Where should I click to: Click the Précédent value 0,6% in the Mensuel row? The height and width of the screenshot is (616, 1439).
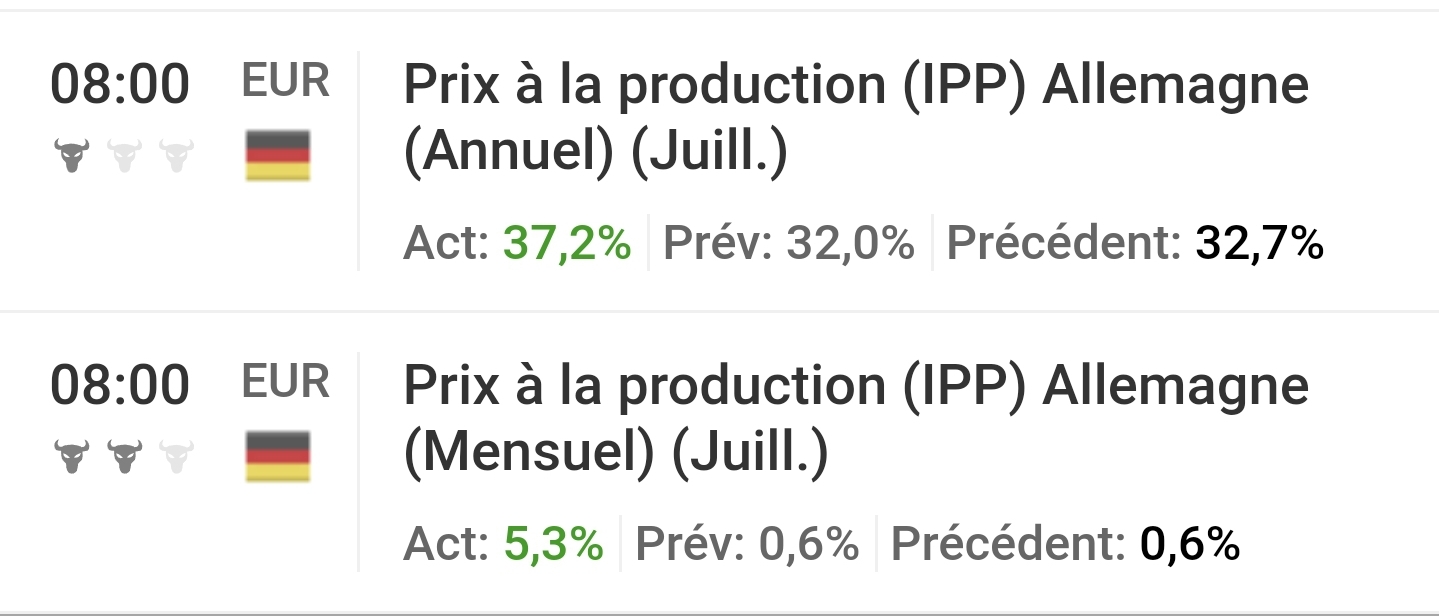point(1189,544)
